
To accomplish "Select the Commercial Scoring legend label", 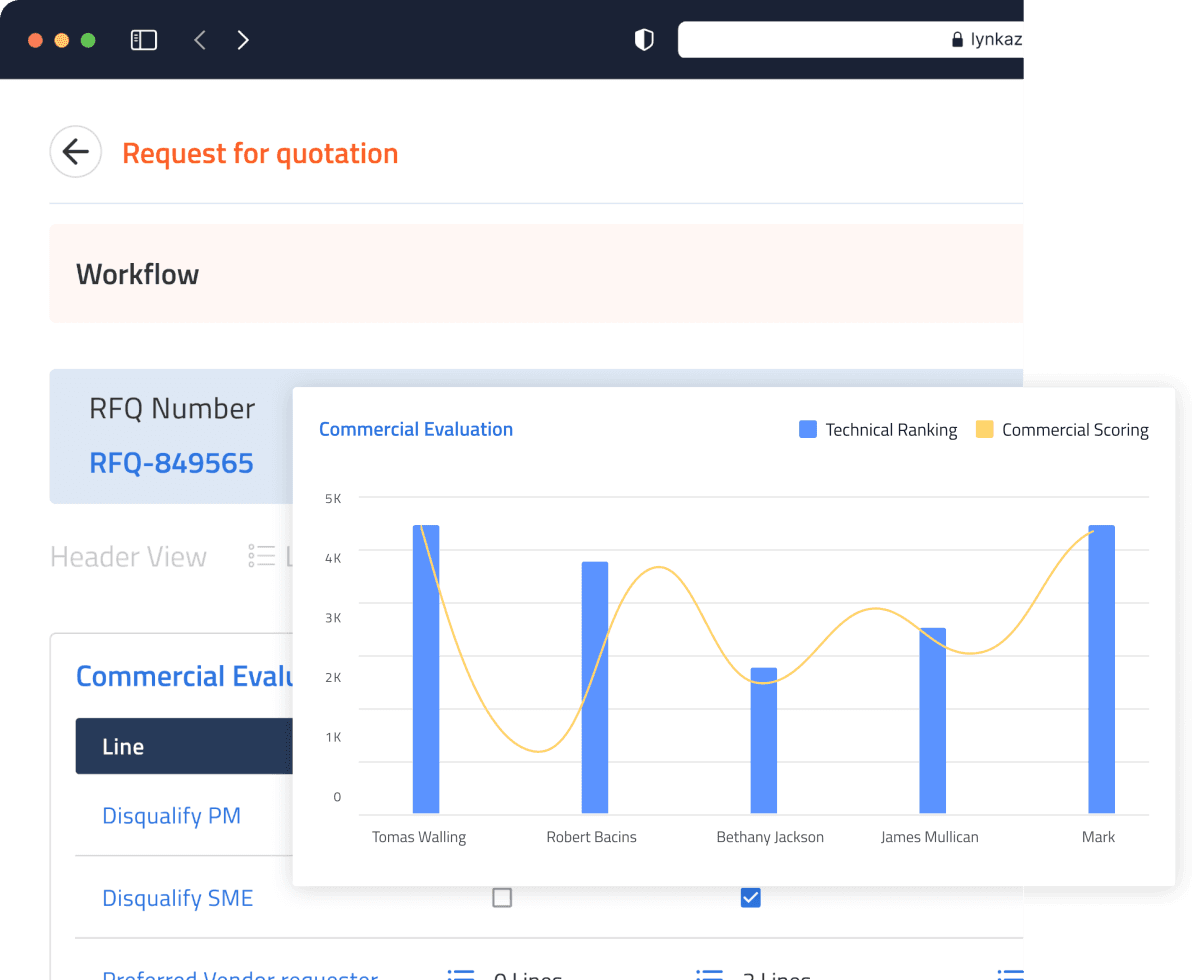I will tap(1075, 430).
